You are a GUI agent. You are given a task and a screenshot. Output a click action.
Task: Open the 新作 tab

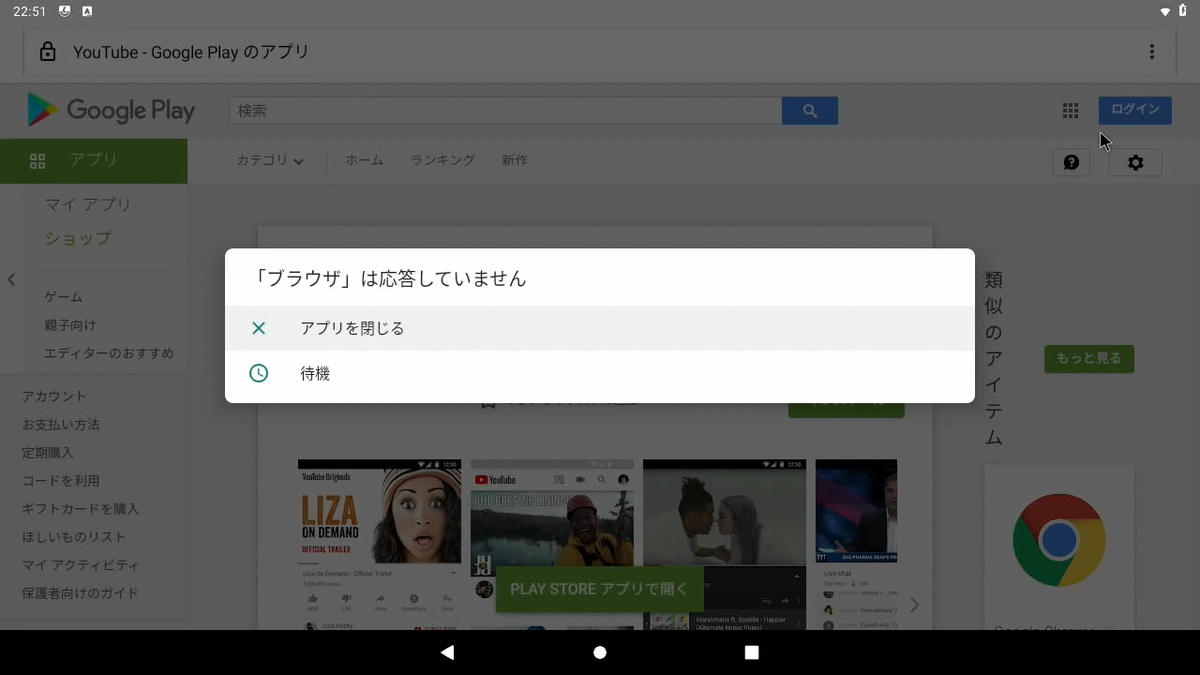(x=515, y=160)
